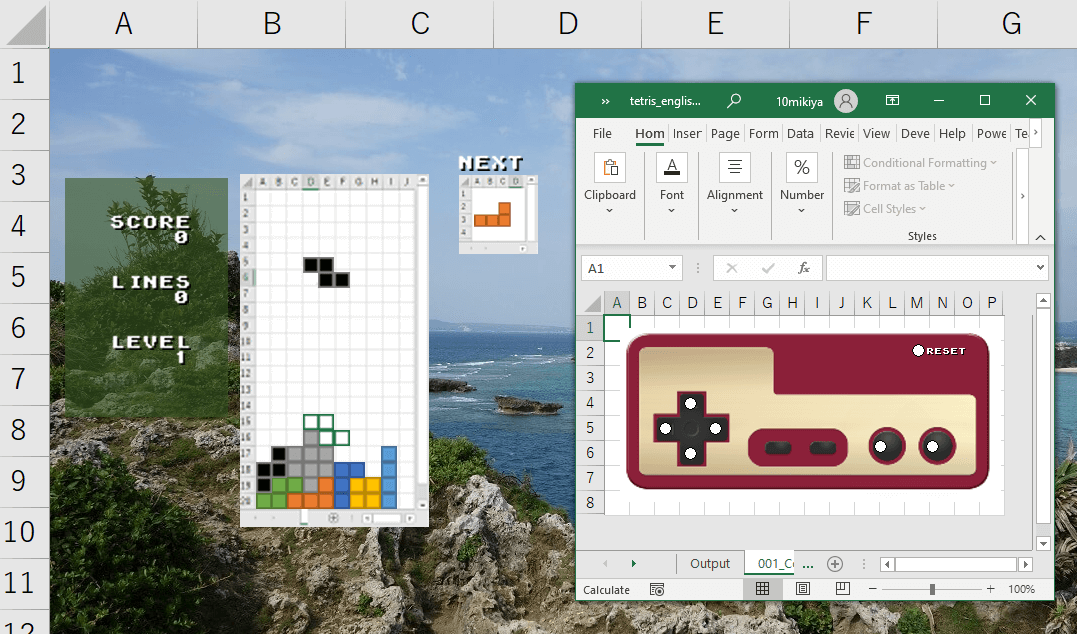The width and height of the screenshot is (1077, 634).
Task: Open the Help ribbon tab
Action: click(952, 133)
